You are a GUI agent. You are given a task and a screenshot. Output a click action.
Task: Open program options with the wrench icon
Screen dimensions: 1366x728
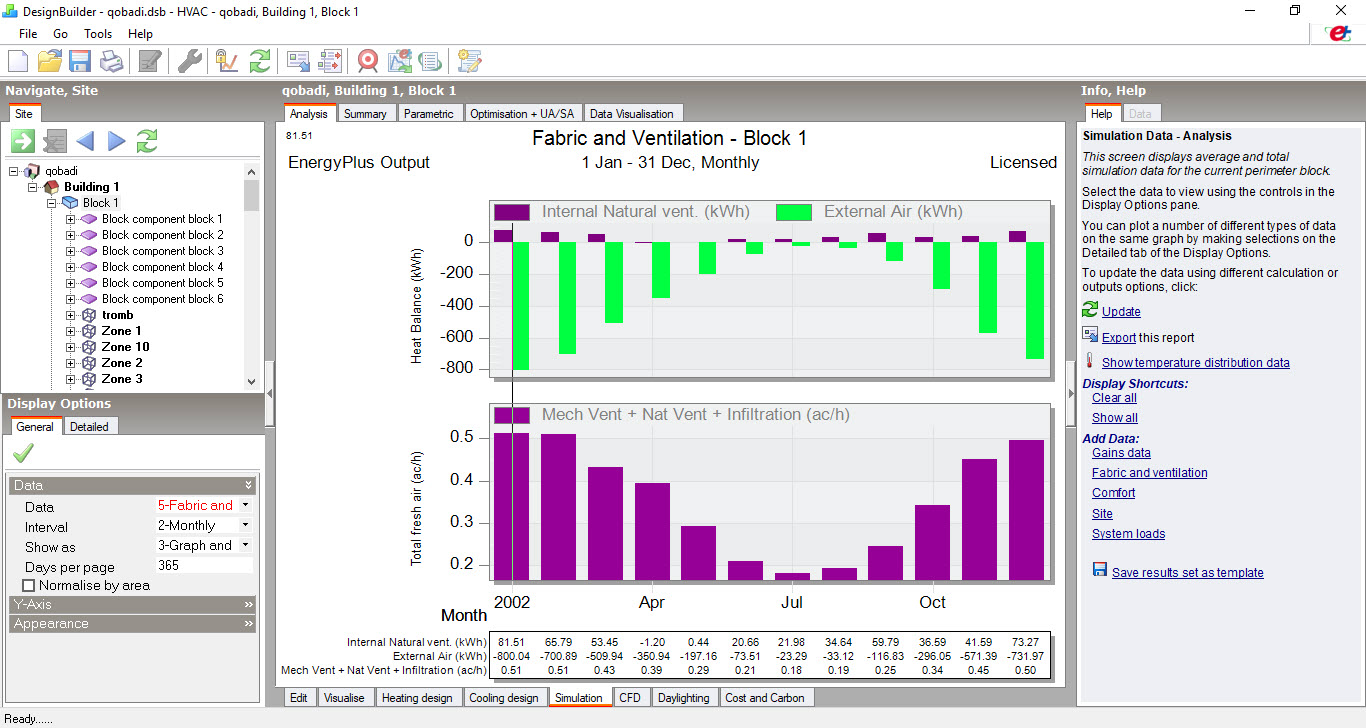(x=189, y=61)
